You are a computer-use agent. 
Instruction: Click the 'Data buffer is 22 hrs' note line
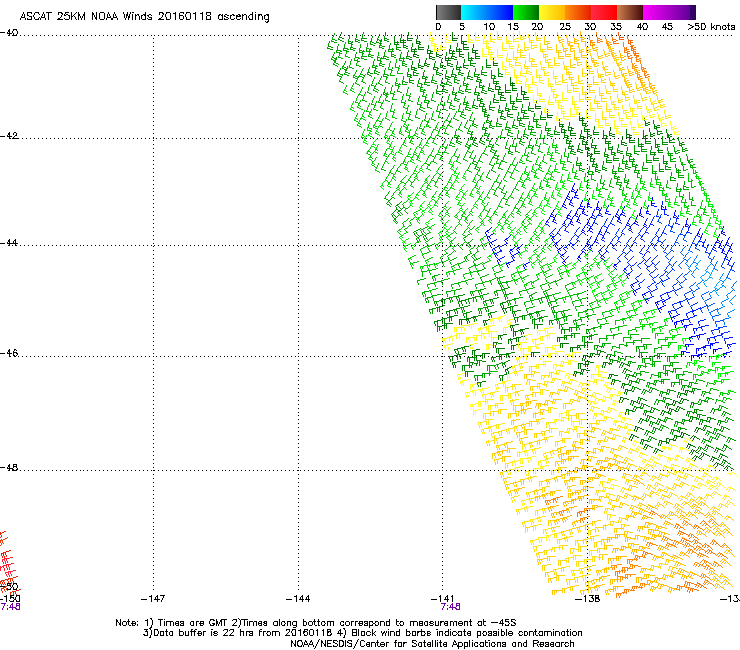(x=362, y=633)
